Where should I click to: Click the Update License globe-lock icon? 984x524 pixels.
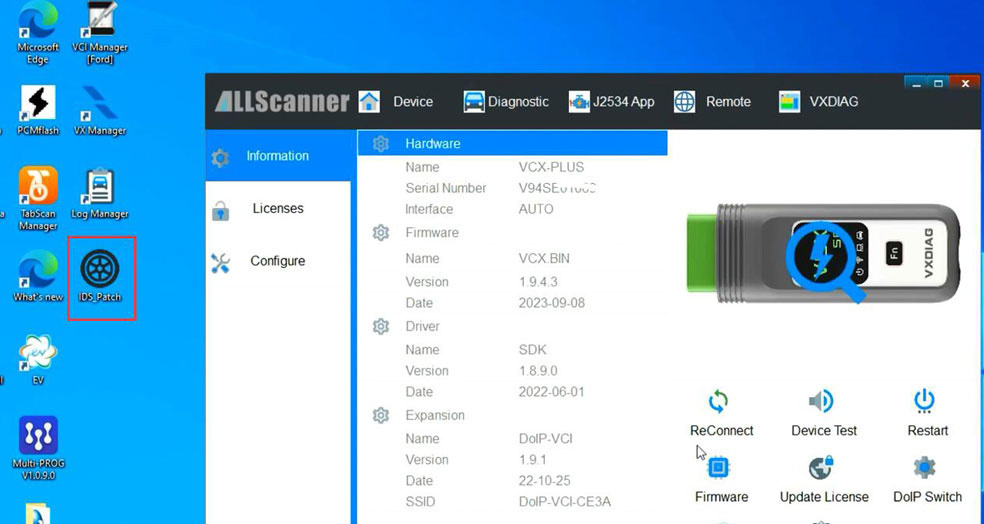(x=821, y=468)
